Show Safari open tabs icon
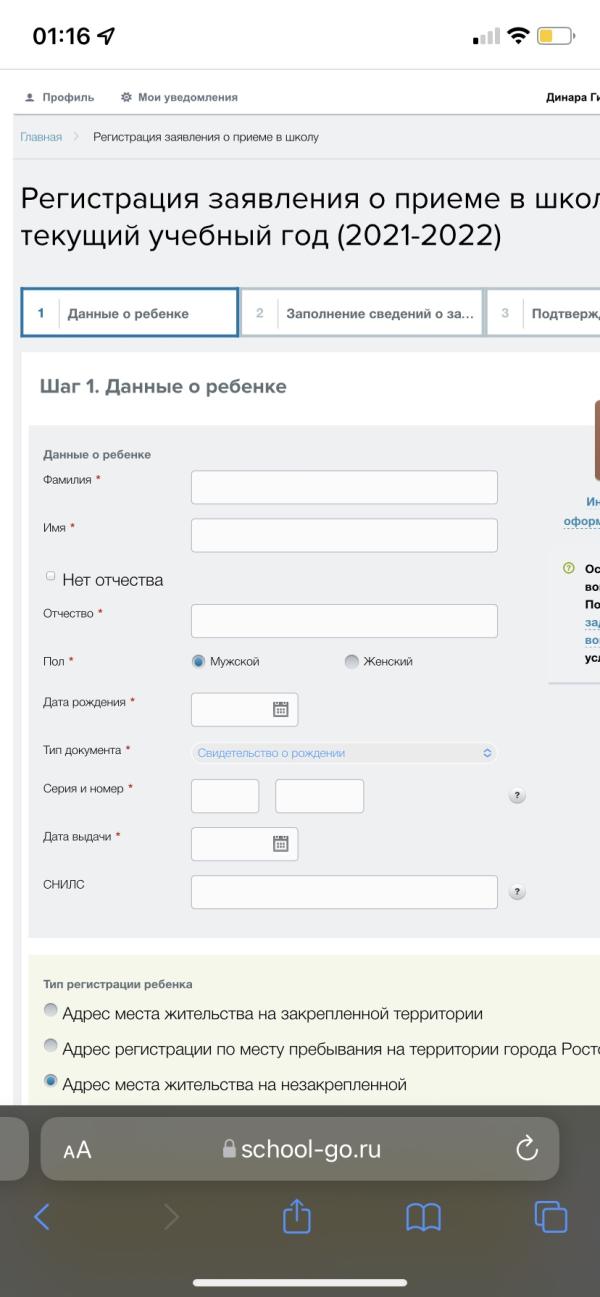 551,1215
